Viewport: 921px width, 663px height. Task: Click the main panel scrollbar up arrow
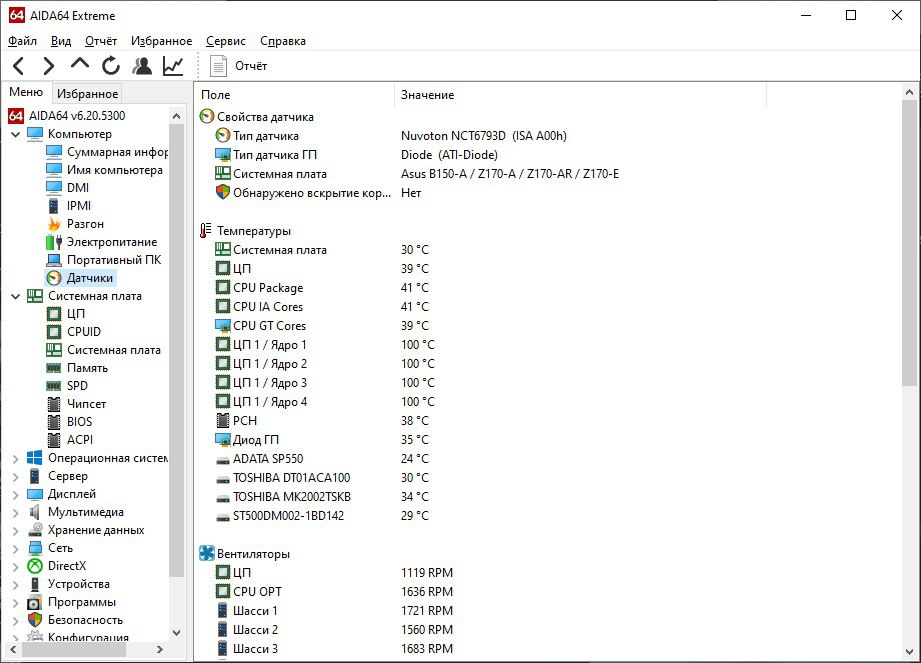(x=909, y=92)
